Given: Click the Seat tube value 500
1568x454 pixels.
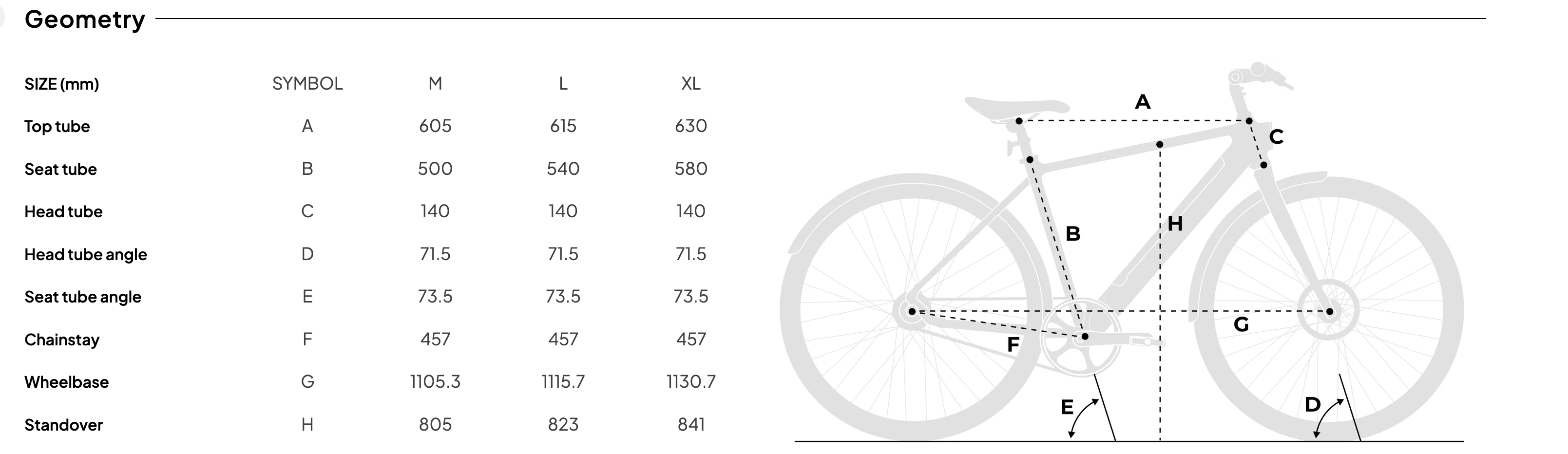Looking at the screenshot, I should (x=435, y=169).
